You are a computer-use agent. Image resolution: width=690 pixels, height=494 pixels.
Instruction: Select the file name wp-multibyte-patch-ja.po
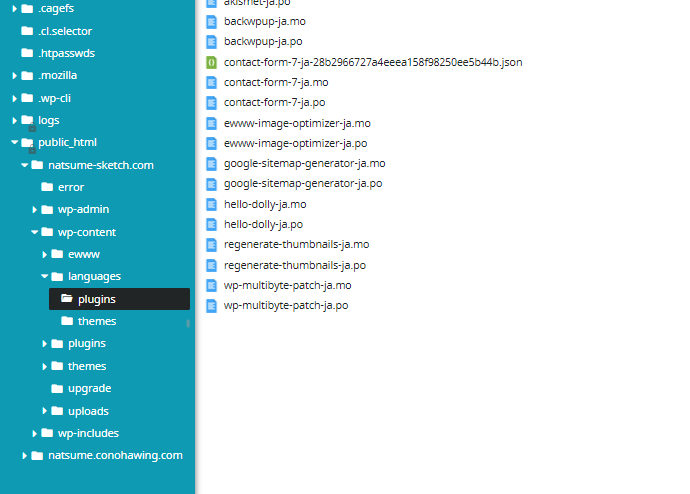tap(286, 305)
